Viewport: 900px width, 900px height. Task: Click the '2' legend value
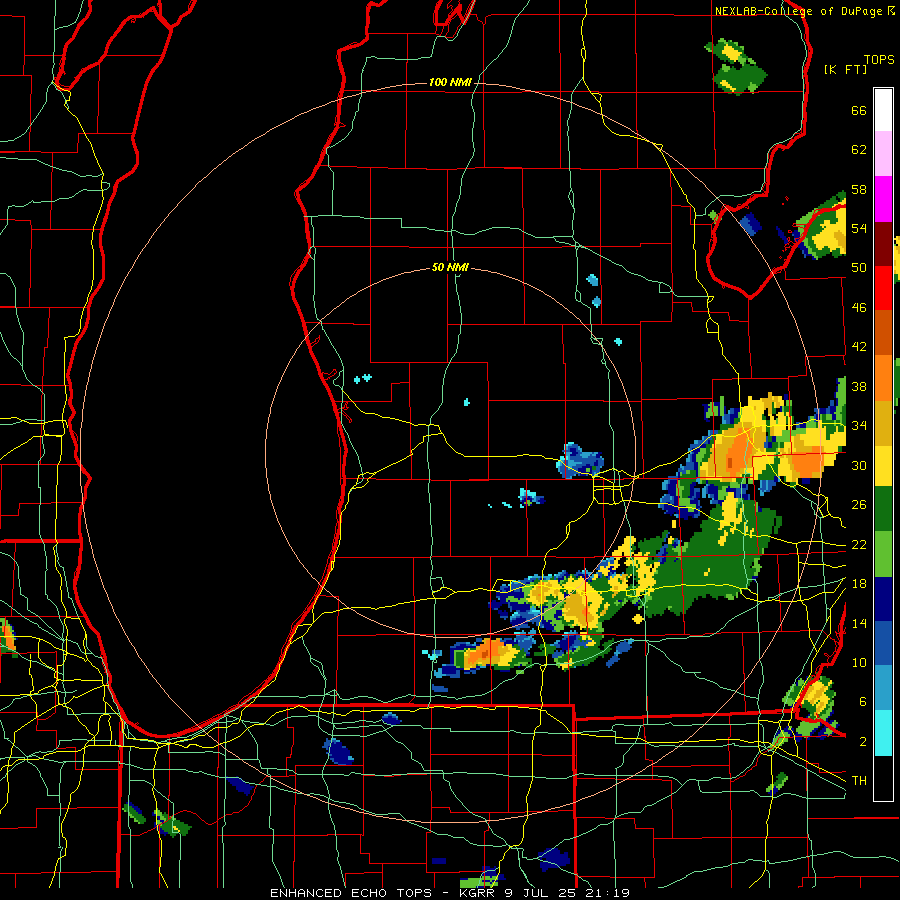863,742
